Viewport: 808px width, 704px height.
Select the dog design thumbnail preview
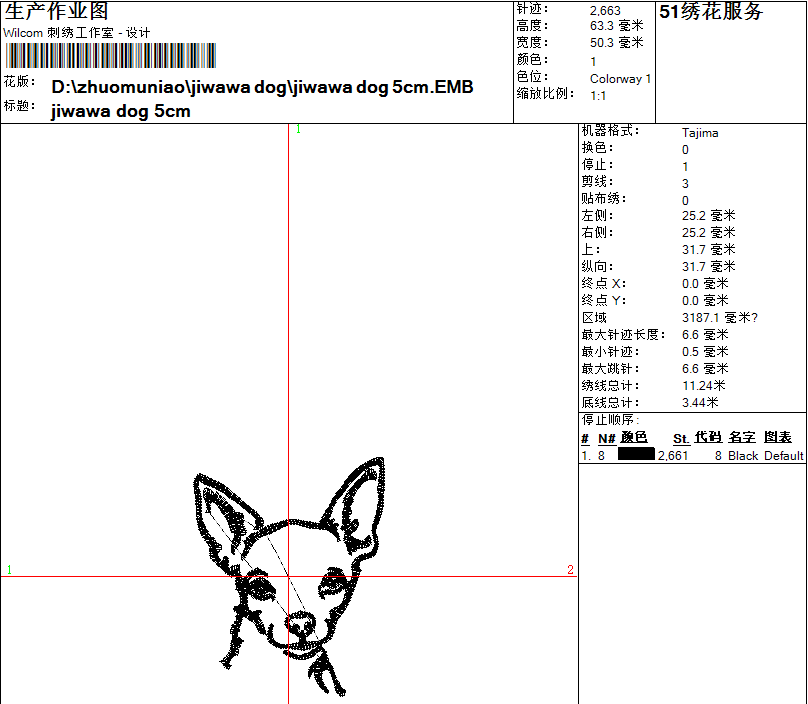pos(290,570)
